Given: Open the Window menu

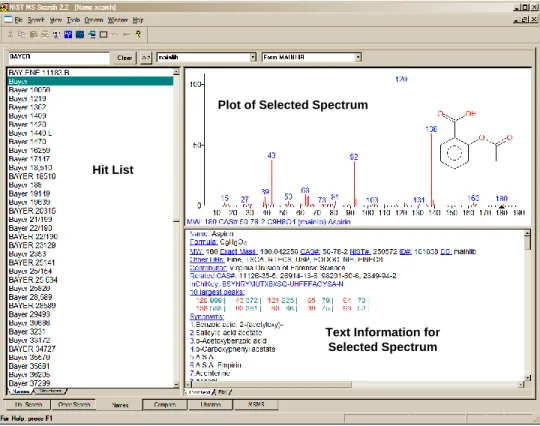Looking at the screenshot, I should [x=118, y=20].
